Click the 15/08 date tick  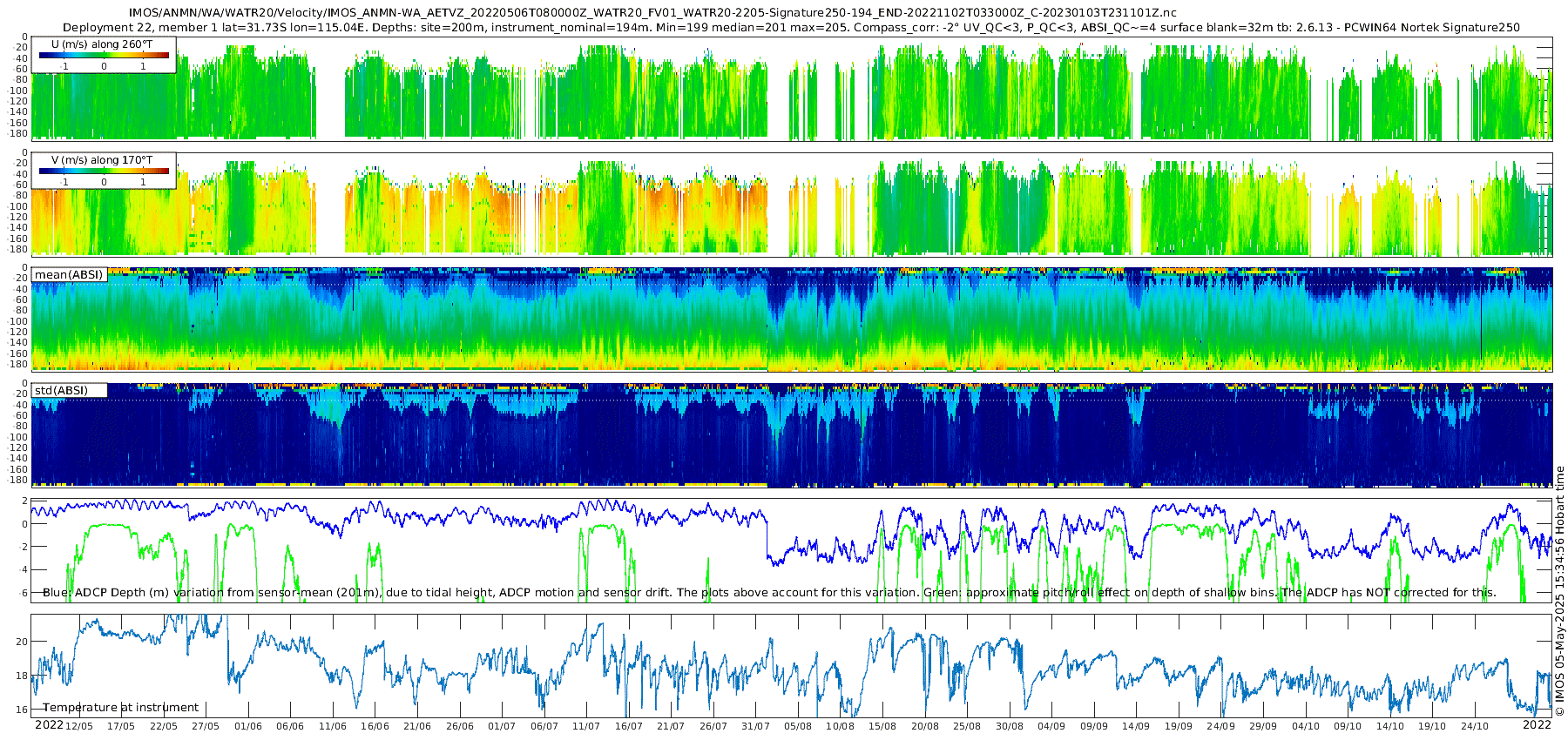coord(882,726)
